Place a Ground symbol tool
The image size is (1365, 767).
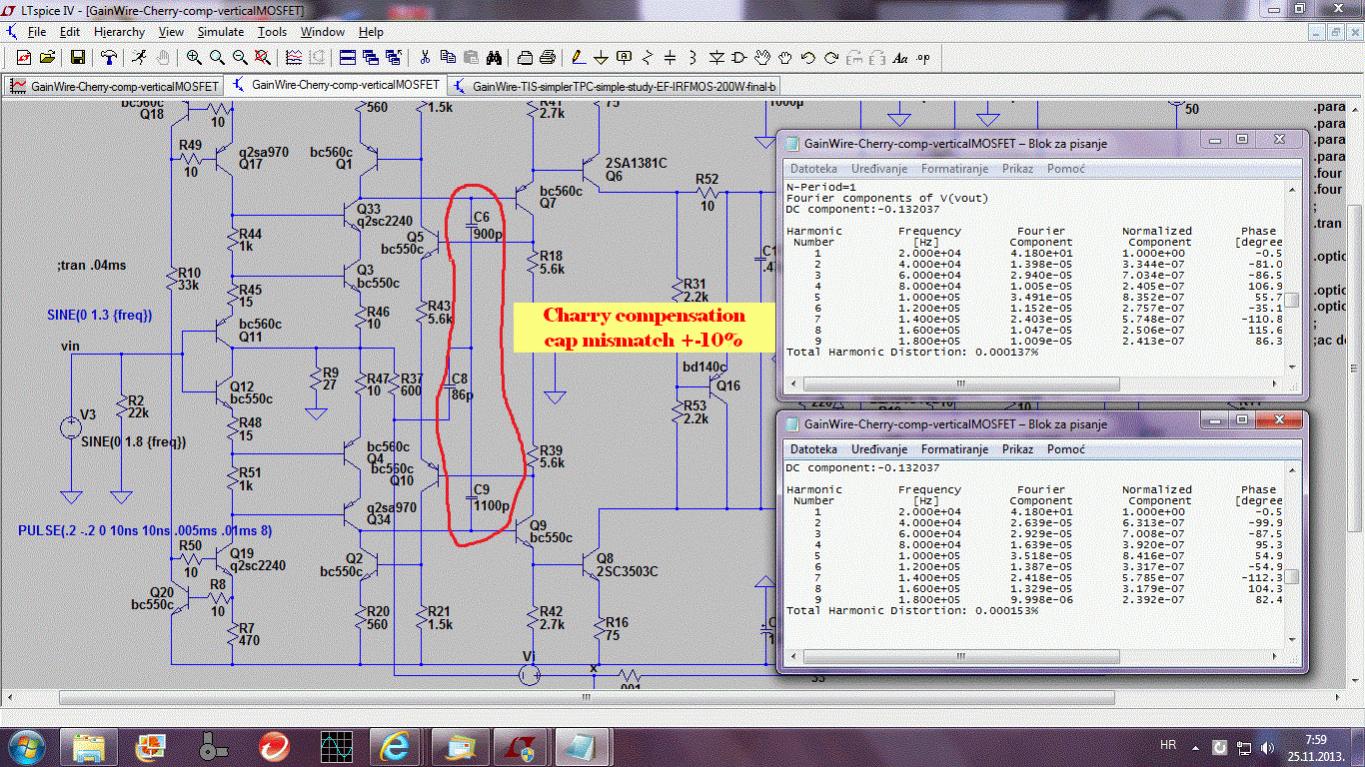601,58
